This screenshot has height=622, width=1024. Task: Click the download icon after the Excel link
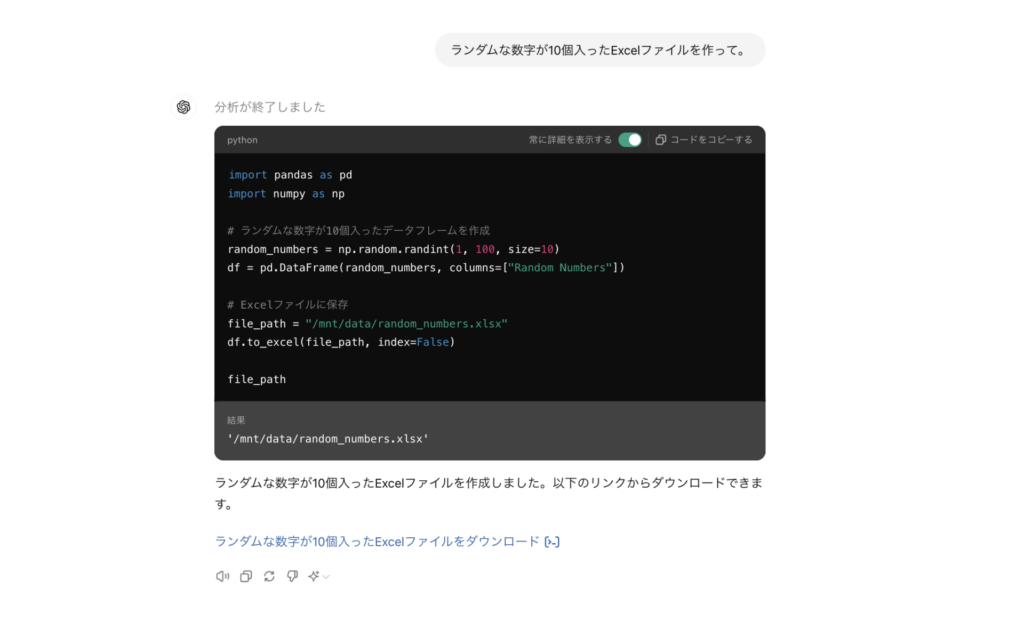[554, 541]
